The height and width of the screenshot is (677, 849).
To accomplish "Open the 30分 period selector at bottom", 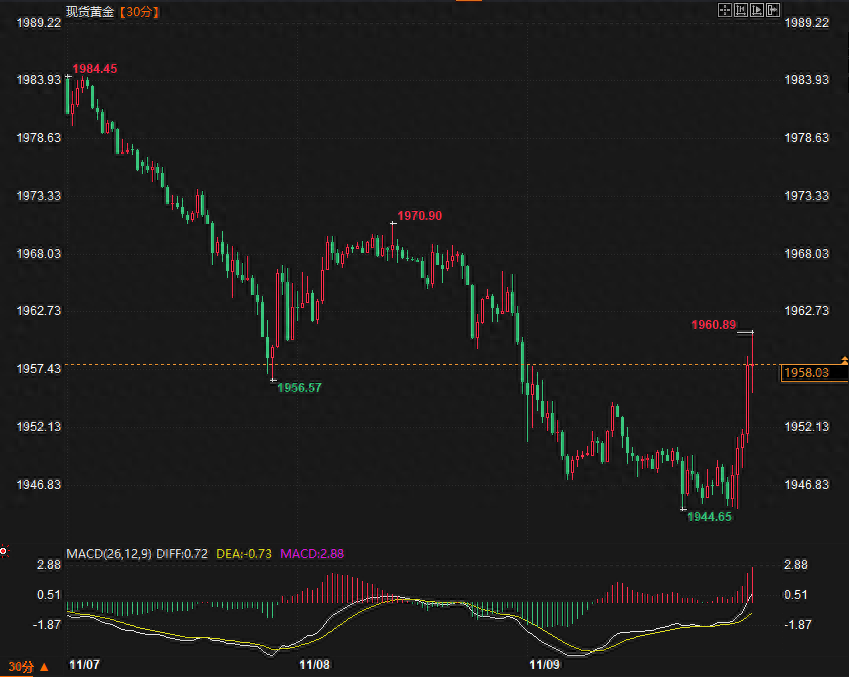I will click(x=27, y=666).
